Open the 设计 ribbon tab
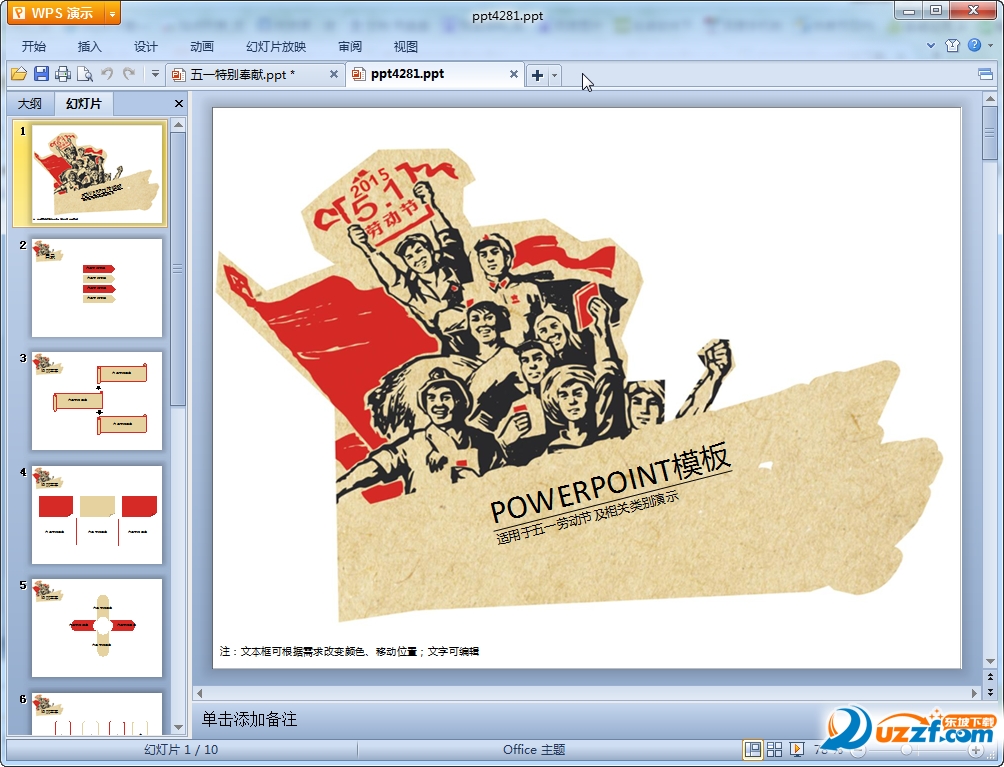This screenshot has height=767, width=1004. (145, 47)
